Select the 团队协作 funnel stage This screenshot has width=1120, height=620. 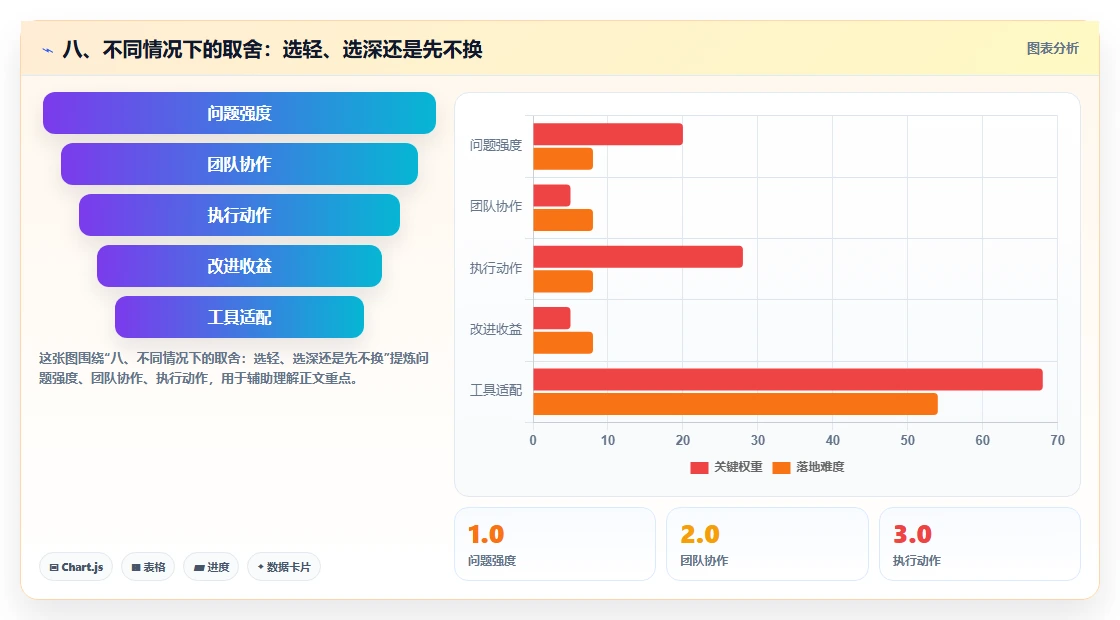(x=239, y=164)
